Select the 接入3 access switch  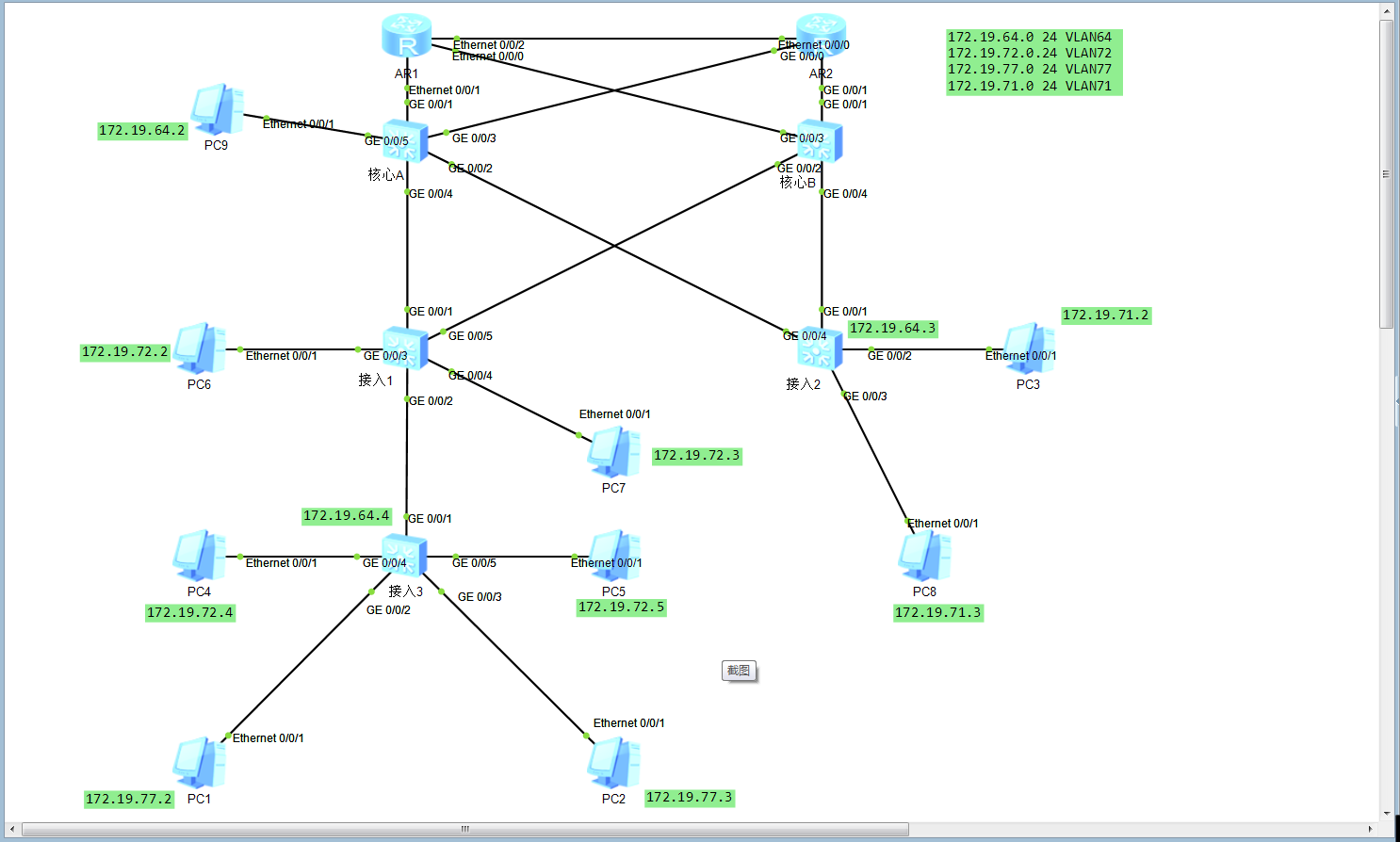coord(406,556)
